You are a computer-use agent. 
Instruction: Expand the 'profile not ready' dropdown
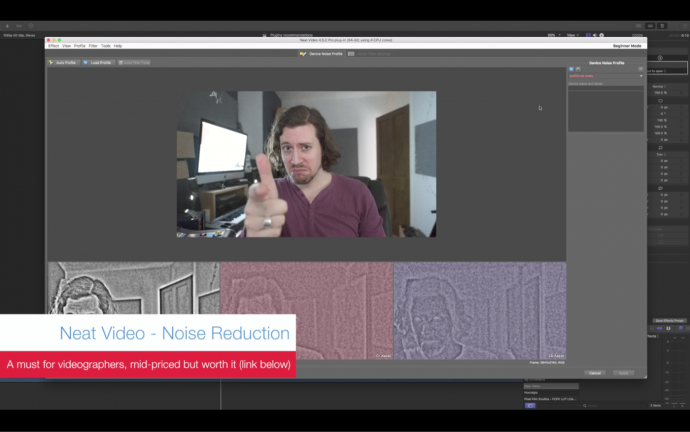tap(606, 76)
